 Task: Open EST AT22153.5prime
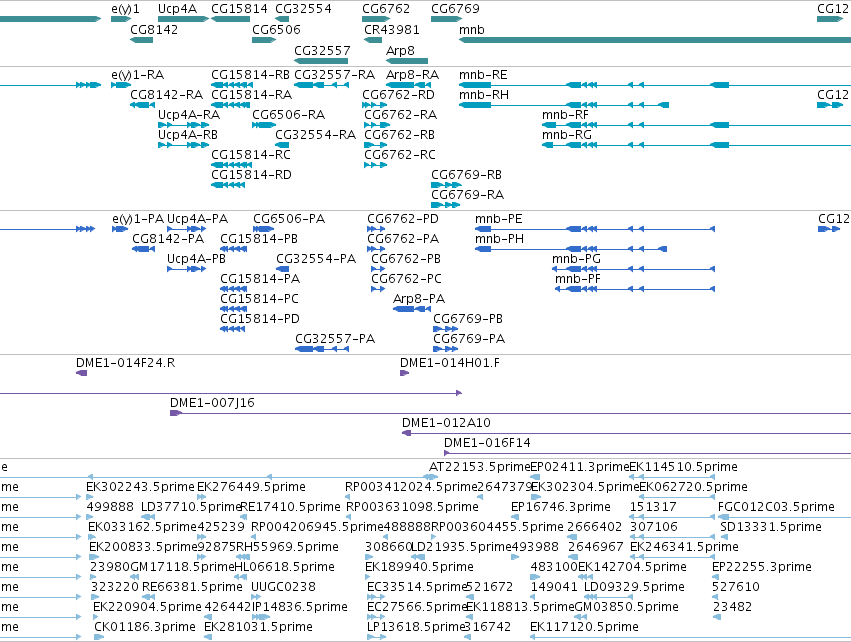[x=479, y=467]
